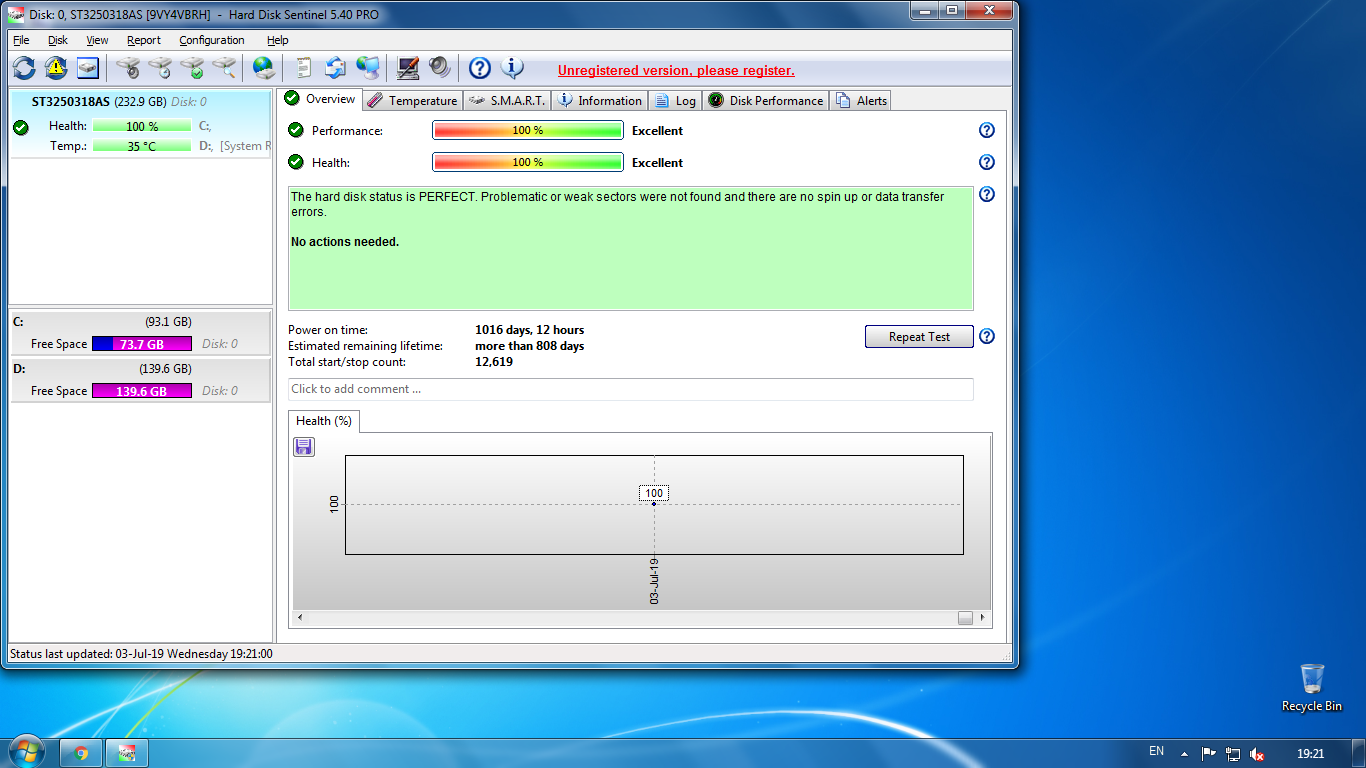Click the refresh with warning triangle icon

56,68
